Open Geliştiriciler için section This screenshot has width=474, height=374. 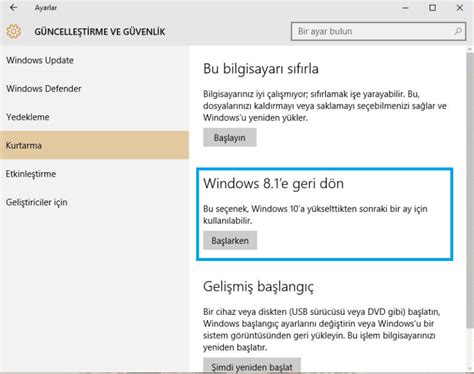[x=37, y=202]
